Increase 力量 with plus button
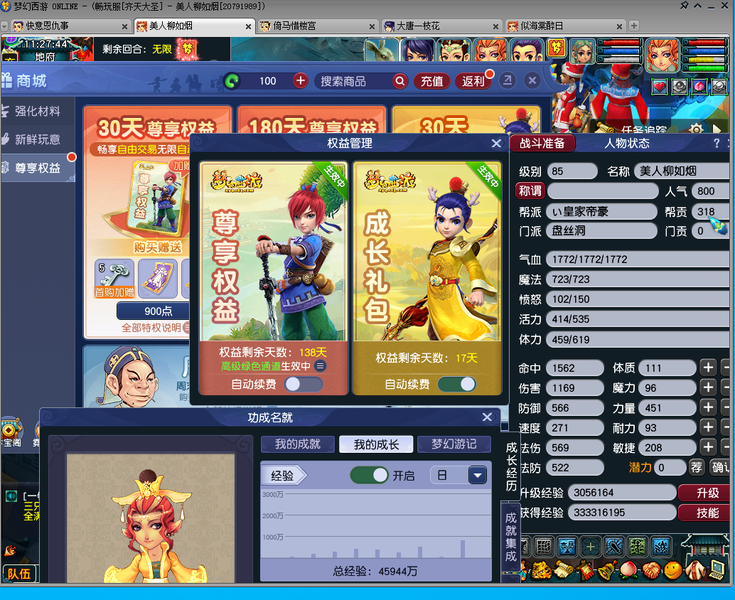 tap(708, 407)
